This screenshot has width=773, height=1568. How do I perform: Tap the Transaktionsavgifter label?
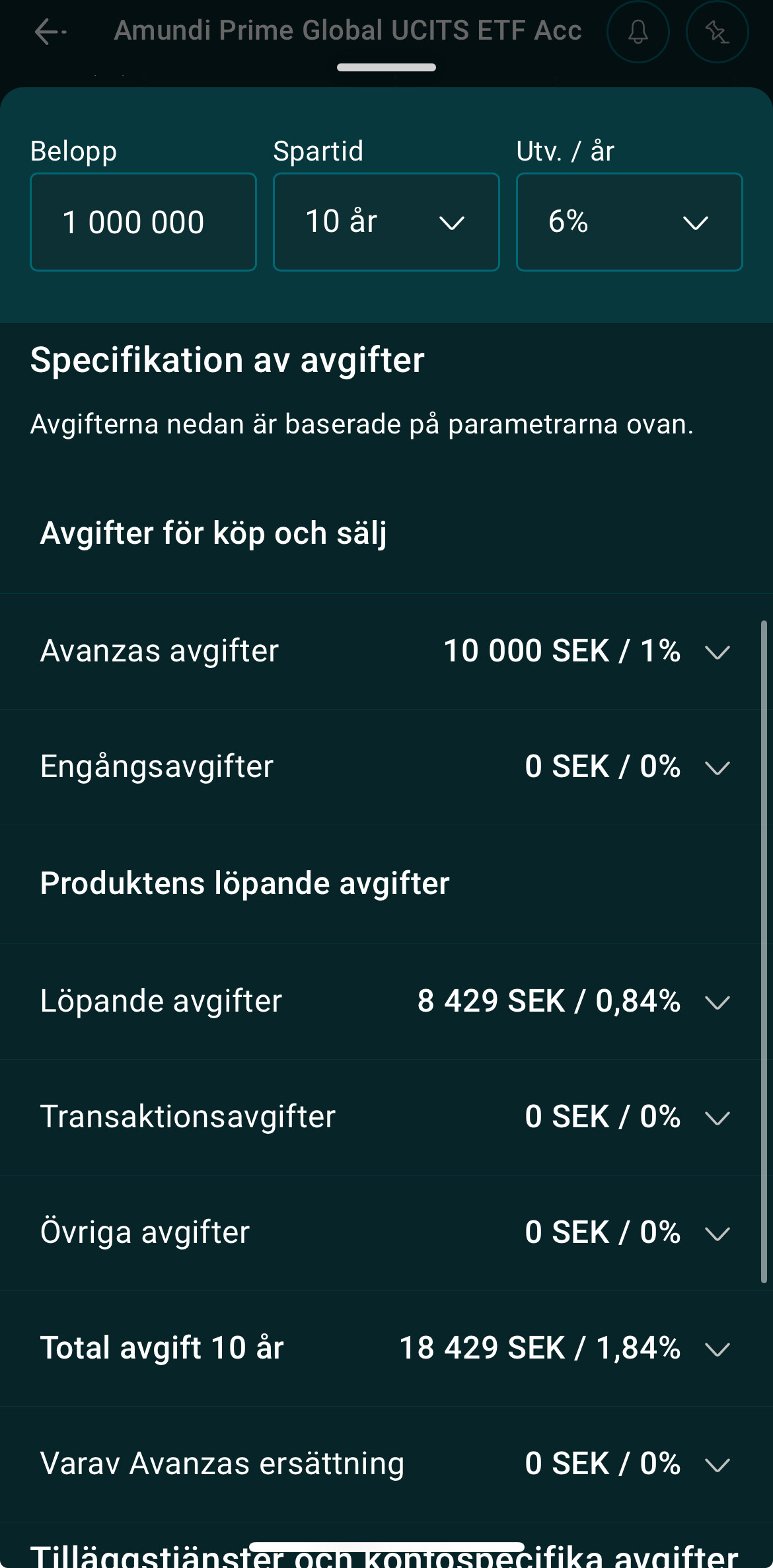(x=188, y=1117)
